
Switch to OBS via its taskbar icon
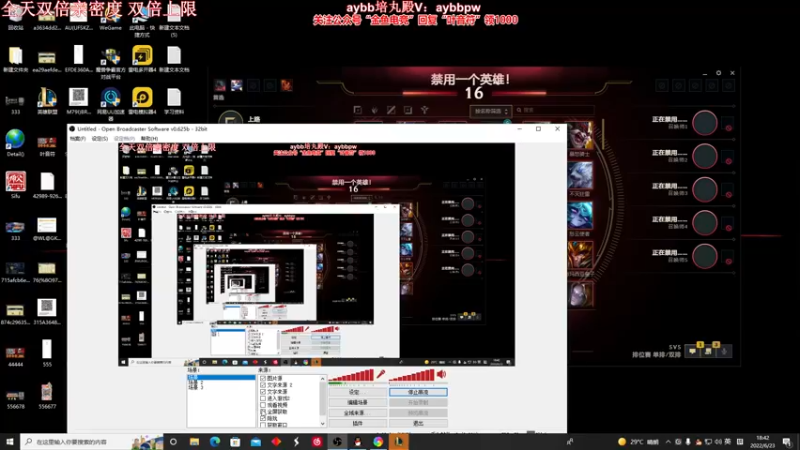pyautogui.click(x=337, y=442)
